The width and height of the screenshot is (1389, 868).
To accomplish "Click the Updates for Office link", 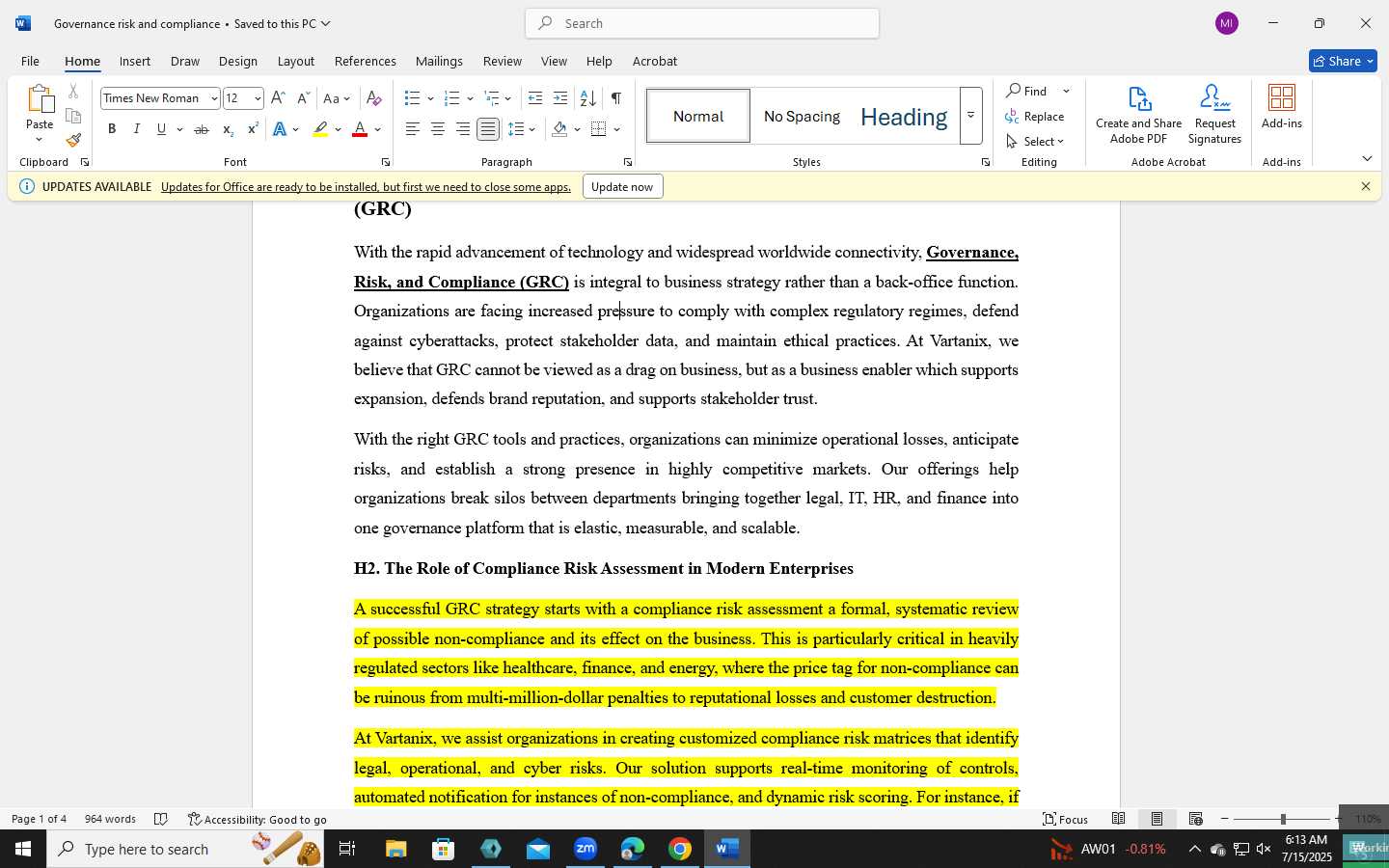I will click(x=366, y=187).
